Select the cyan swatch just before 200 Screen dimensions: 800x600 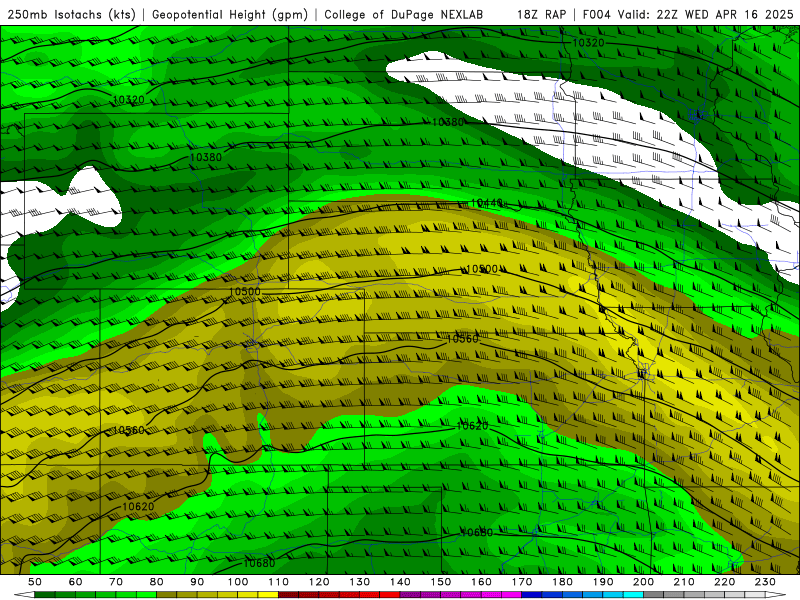point(634,595)
